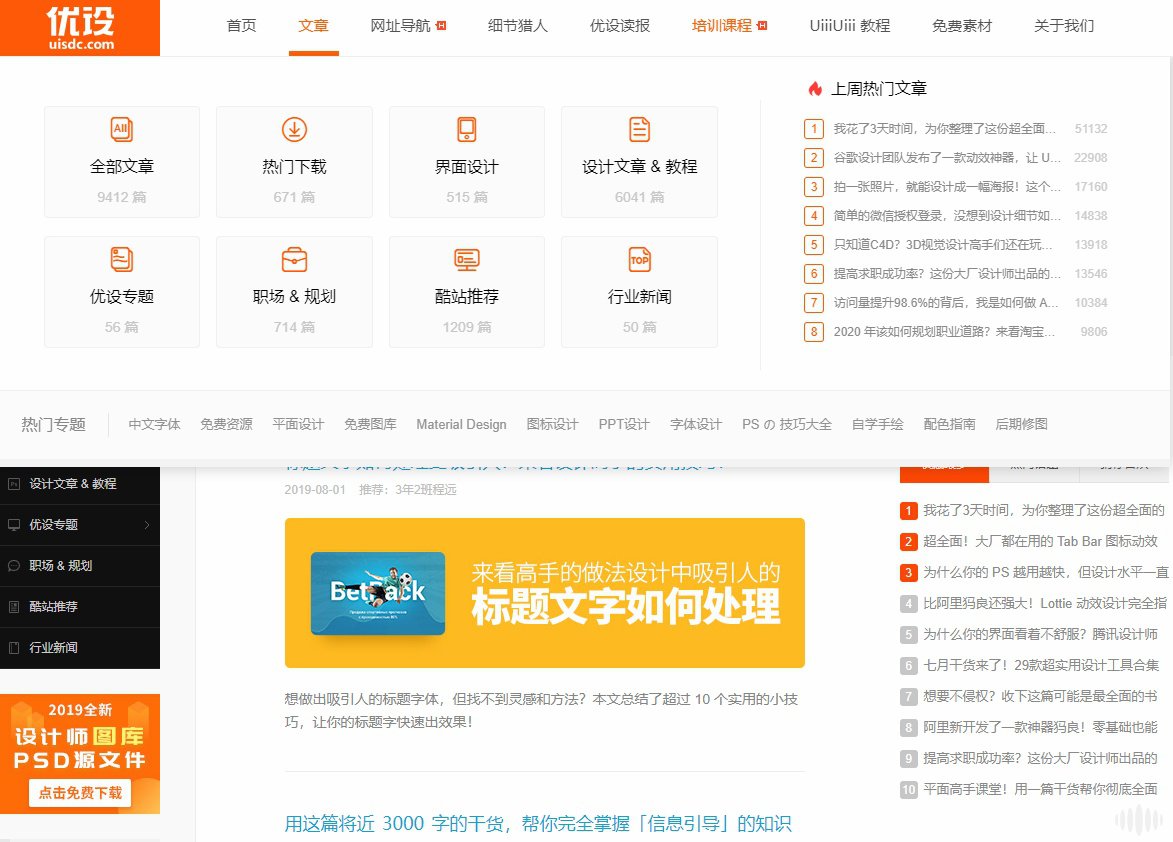The height and width of the screenshot is (842, 1173).
Task: Select the Material Design topic link
Action: 462,424
